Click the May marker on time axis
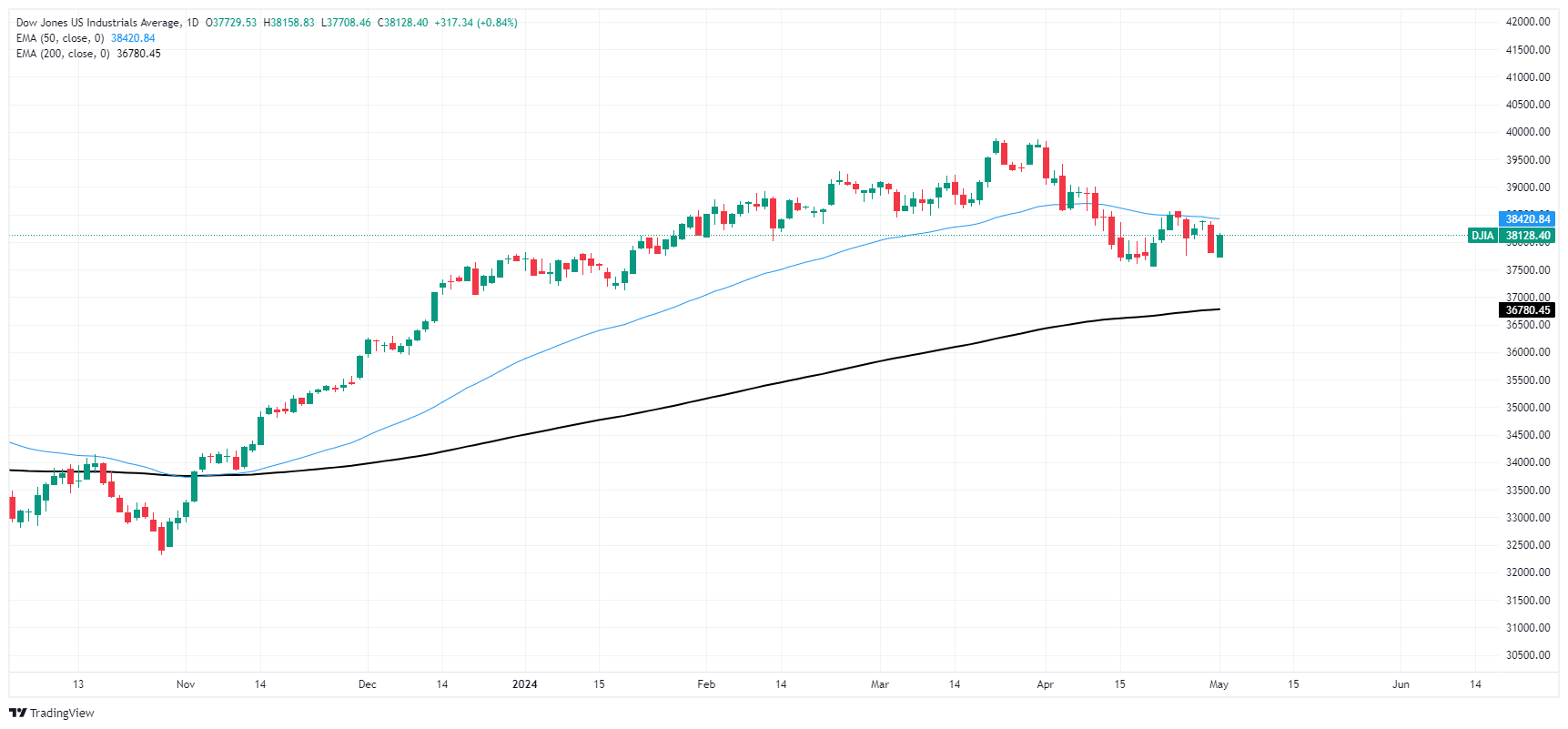 click(x=1219, y=684)
